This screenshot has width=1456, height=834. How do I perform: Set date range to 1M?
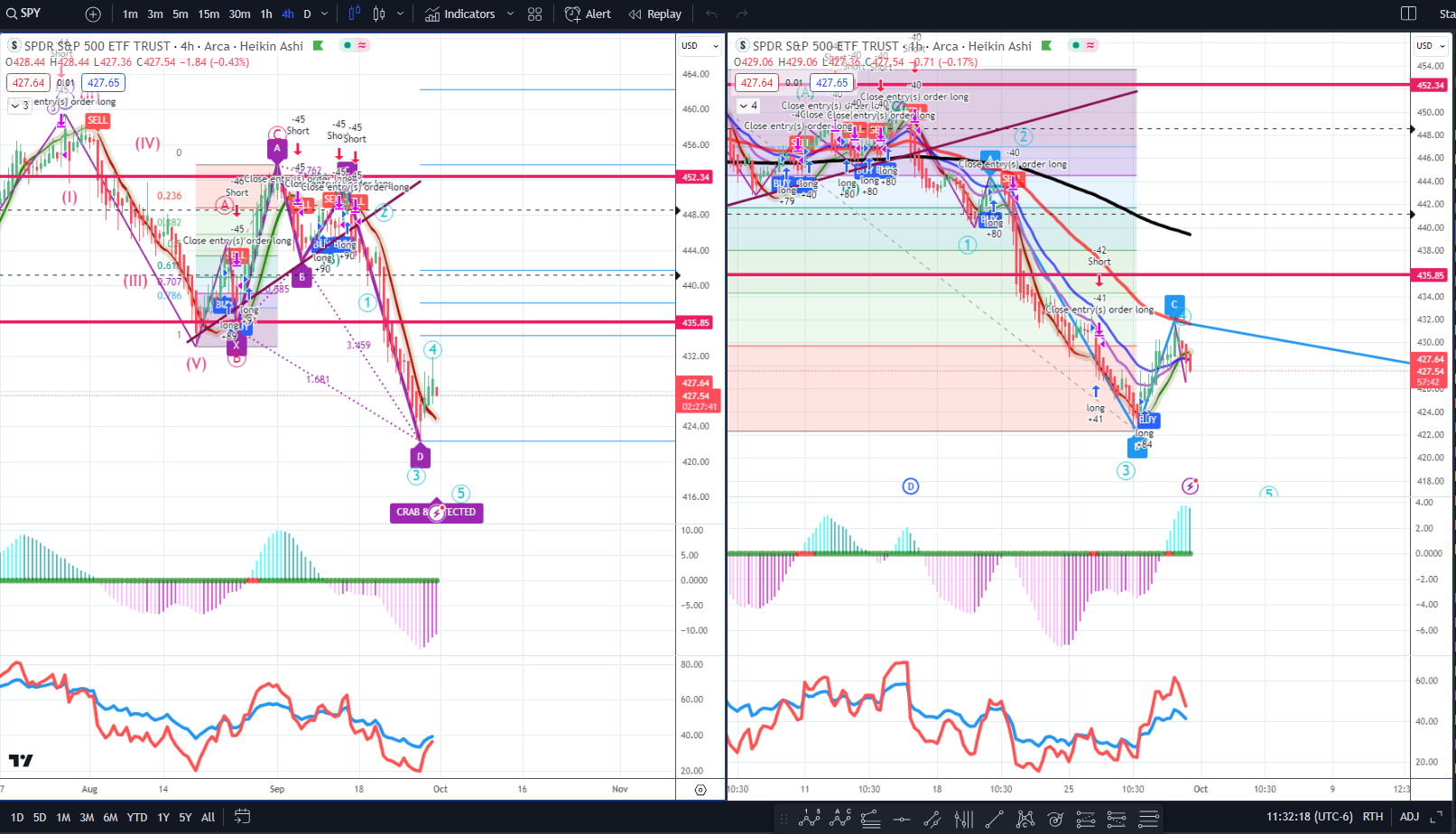[x=63, y=818]
